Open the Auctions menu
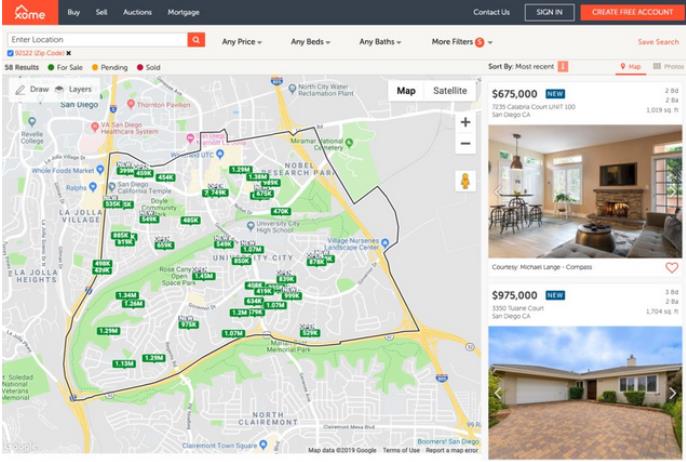 137,12
